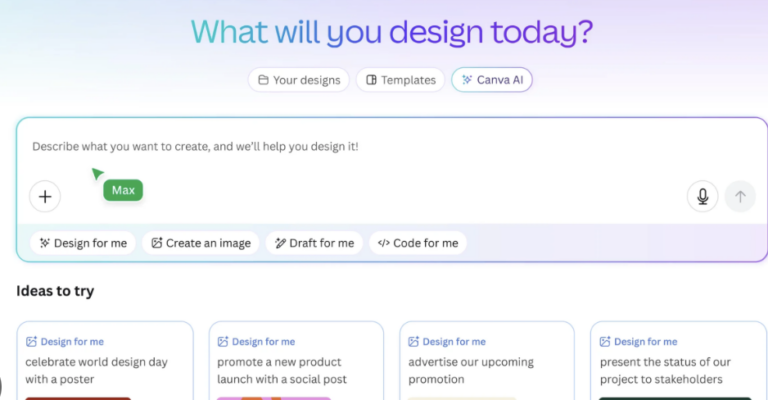
Task: Open the Your designs tab
Action: [x=299, y=80]
